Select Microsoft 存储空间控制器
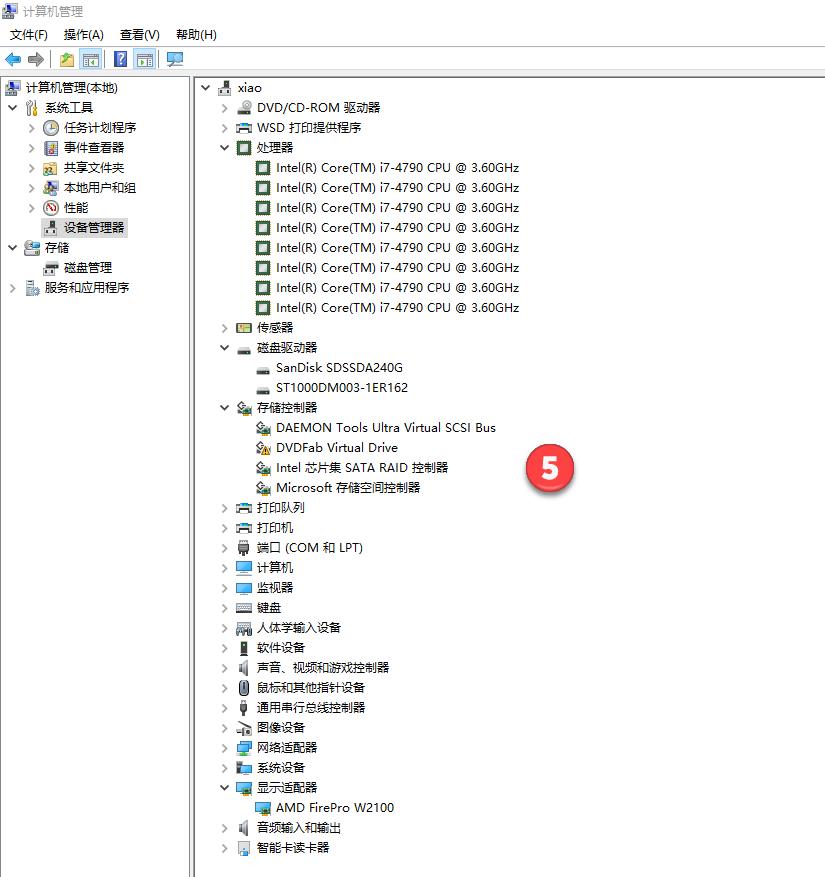This screenshot has height=877, width=825. pyautogui.click(x=348, y=488)
